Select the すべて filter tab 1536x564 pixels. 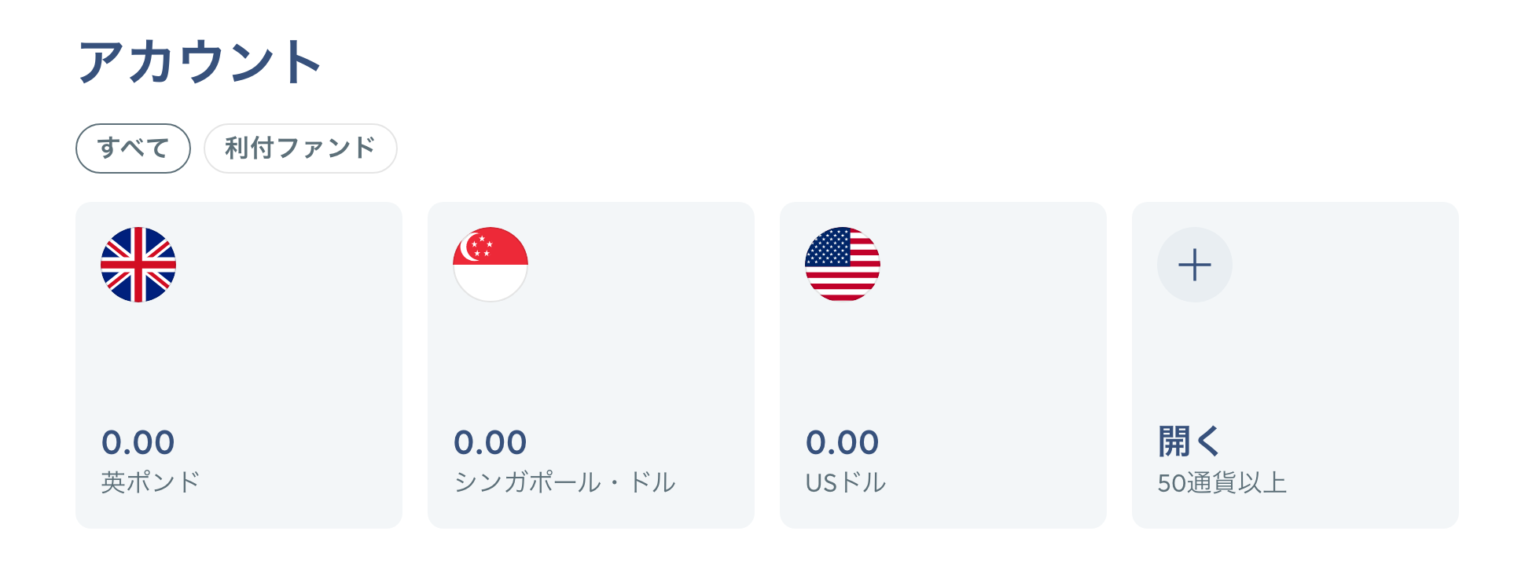pyautogui.click(x=133, y=149)
